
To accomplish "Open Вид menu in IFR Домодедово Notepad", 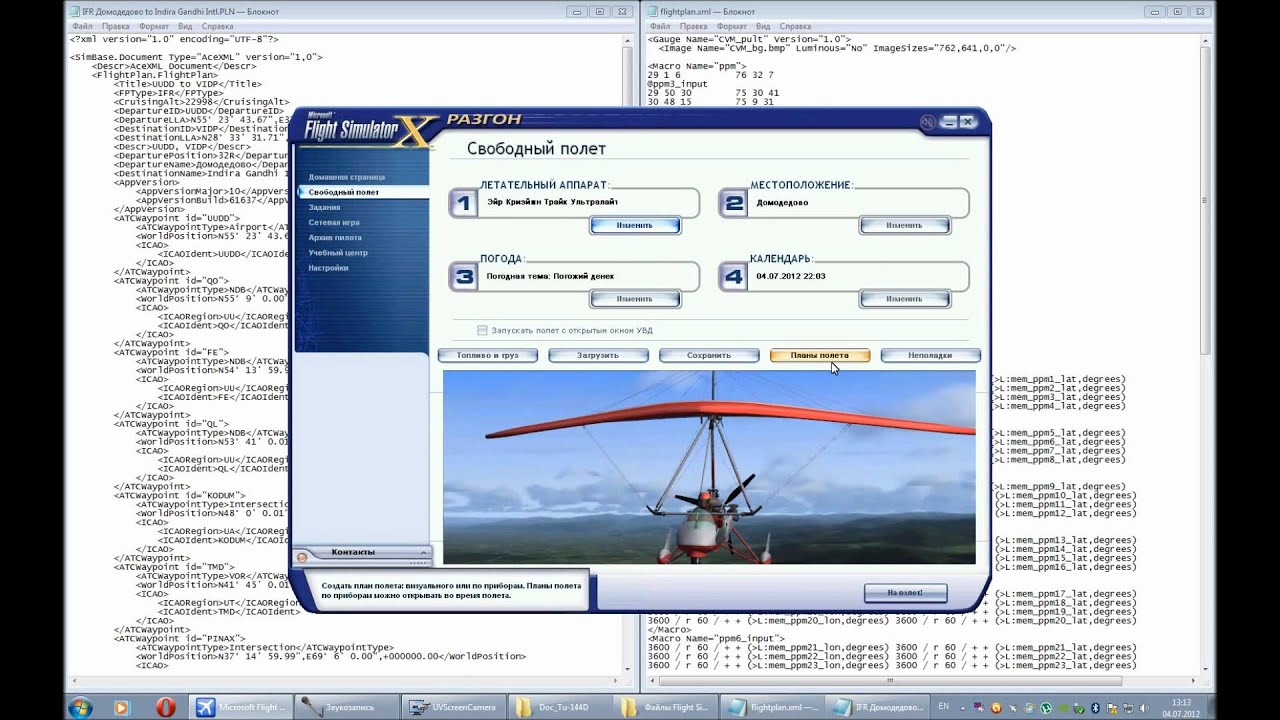I will (x=186, y=26).
